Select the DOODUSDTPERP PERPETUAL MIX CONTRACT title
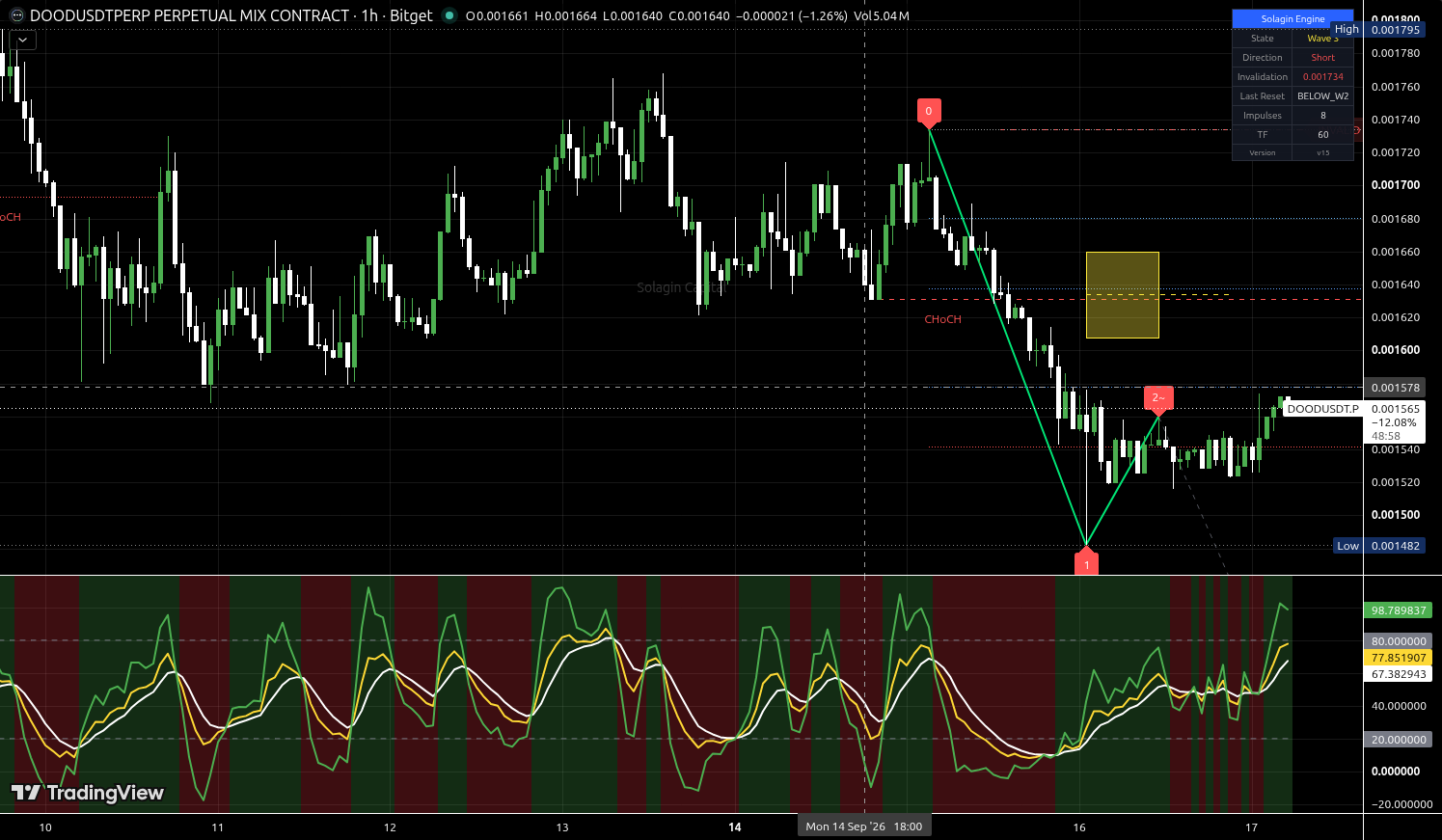 point(189,15)
